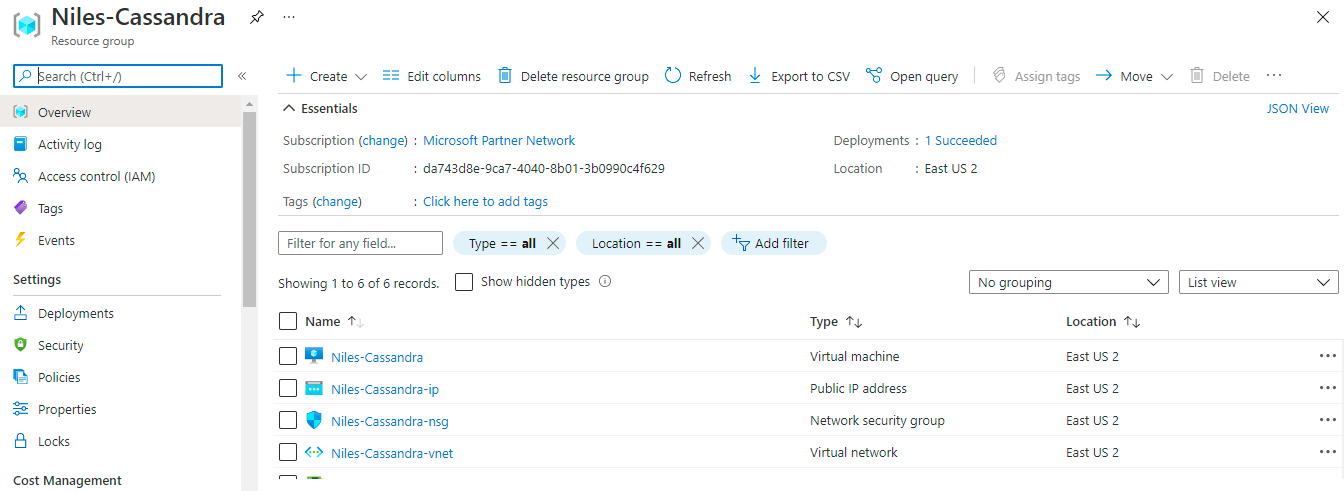This screenshot has height=491, width=1344.
Task: Open the No grouping dropdown
Action: pyautogui.click(x=1068, y=283)
